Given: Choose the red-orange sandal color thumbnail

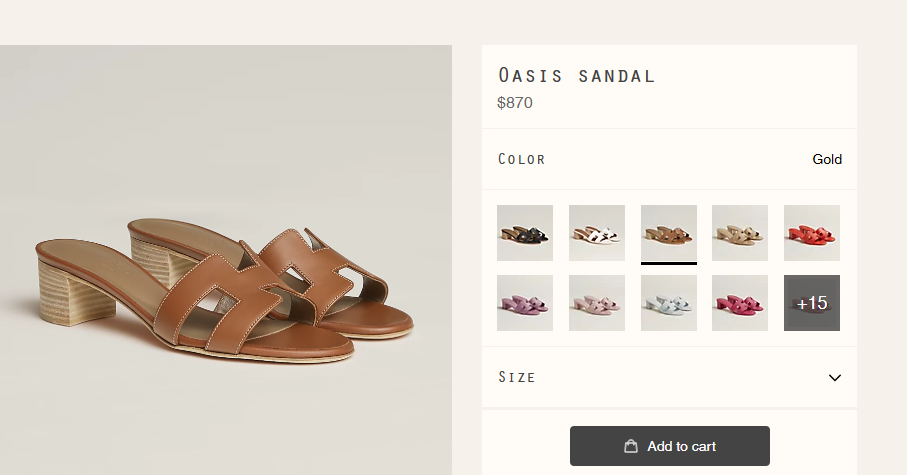Looking at the screenshot, I should pos(812,233).
